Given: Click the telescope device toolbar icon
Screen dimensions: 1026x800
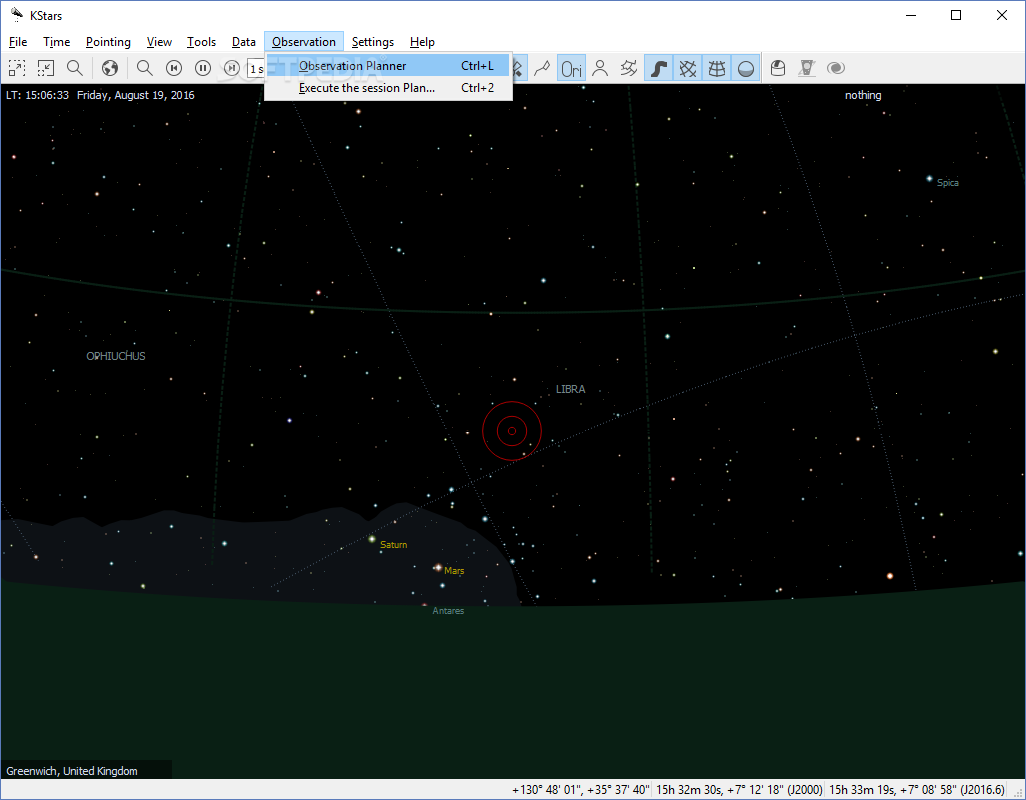Looking at the screenshot, I should click(x=807, y=68).
